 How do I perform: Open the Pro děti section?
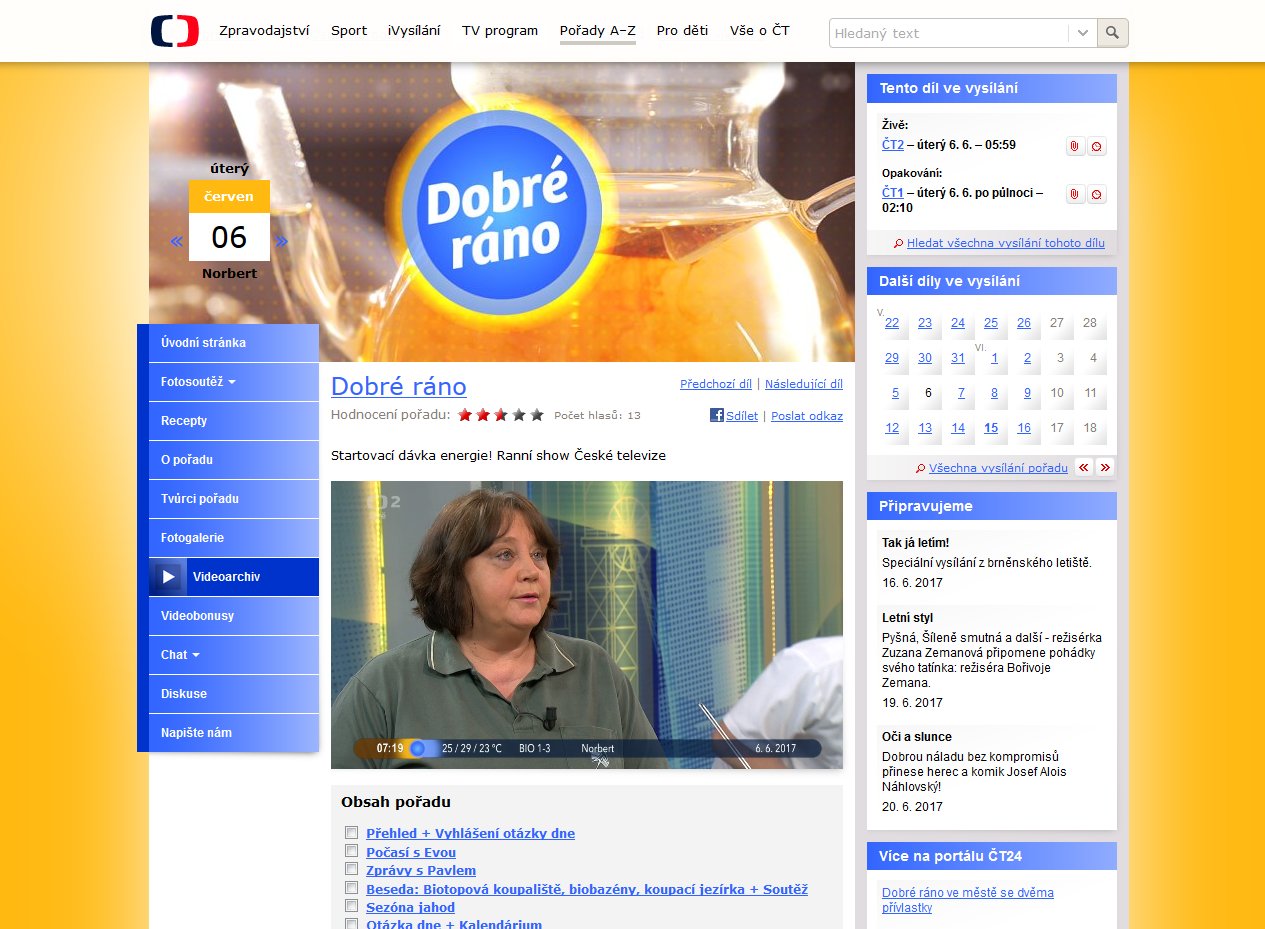[682, 31]
